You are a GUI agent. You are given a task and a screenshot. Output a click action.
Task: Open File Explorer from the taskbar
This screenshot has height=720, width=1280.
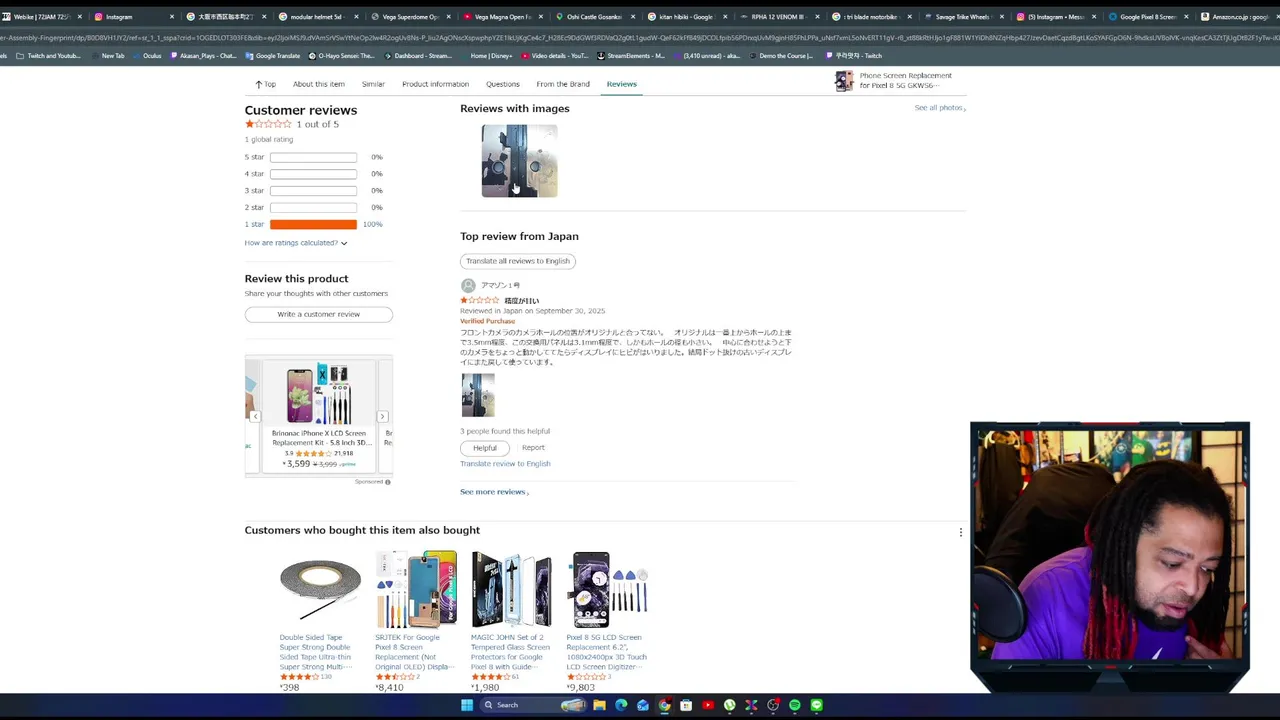[599, 705]
